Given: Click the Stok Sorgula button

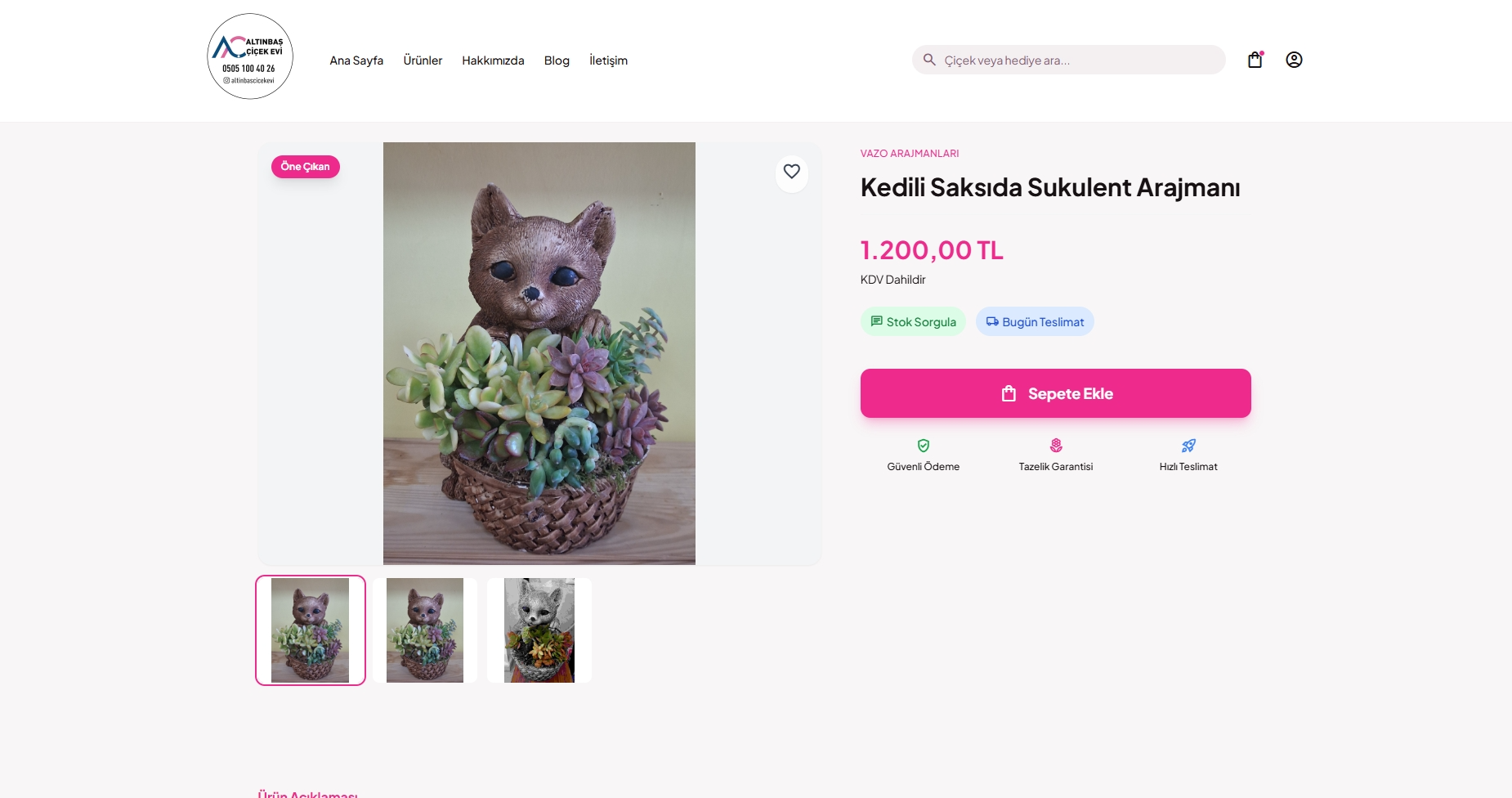Looking at the screenshot, I should tap(913, 322).
